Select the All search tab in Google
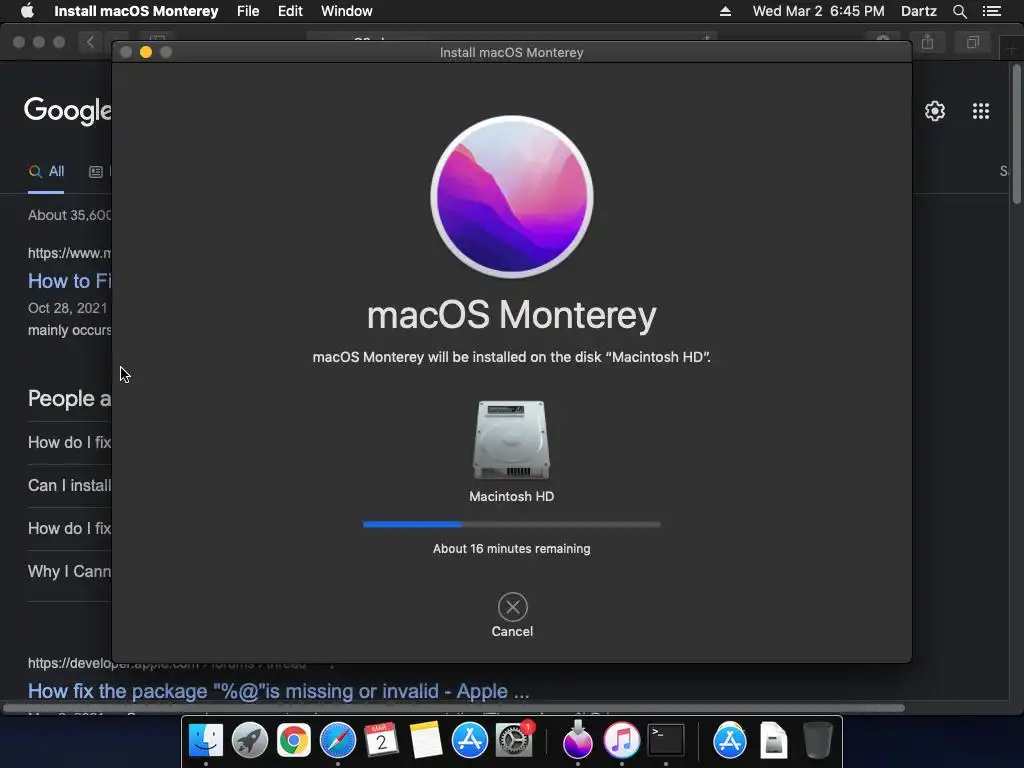 (x=46, y=172)
